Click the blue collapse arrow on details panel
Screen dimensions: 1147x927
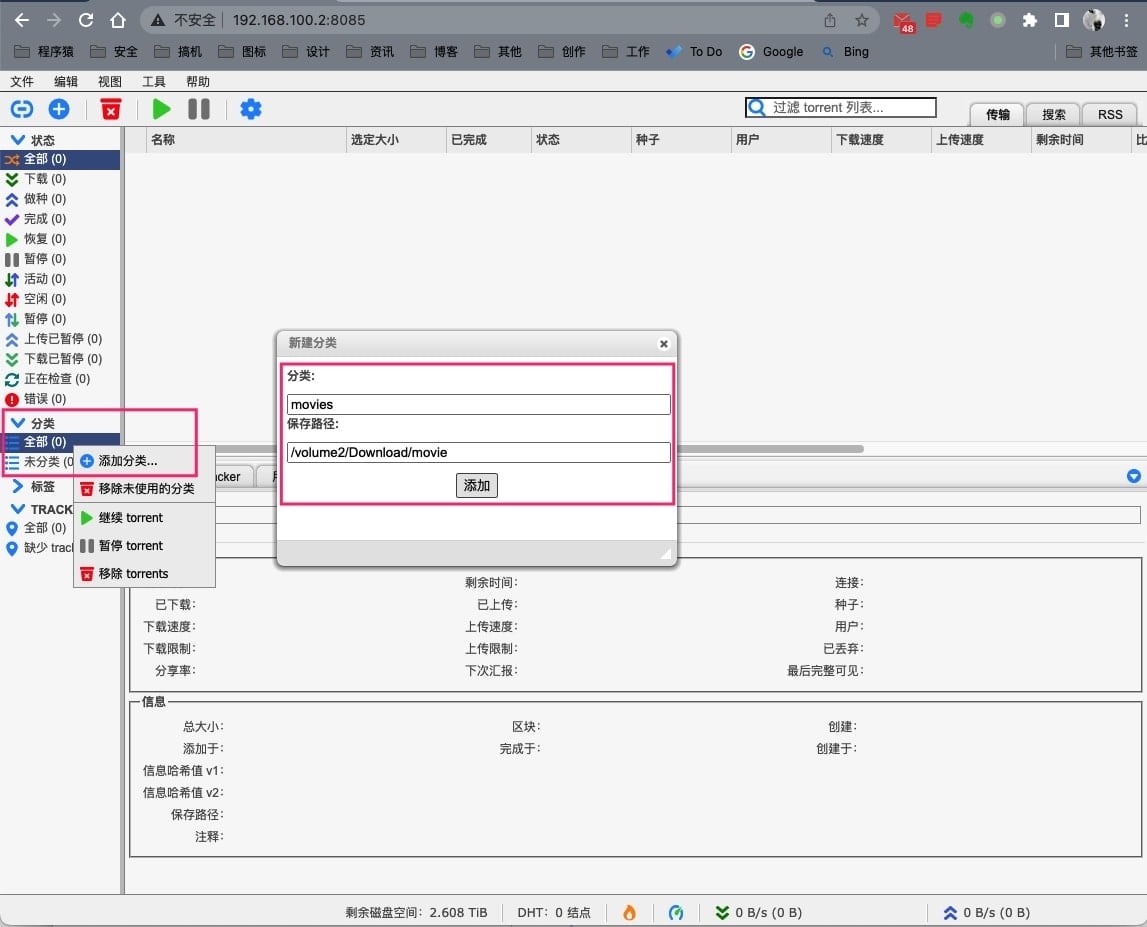[1133, 476]
